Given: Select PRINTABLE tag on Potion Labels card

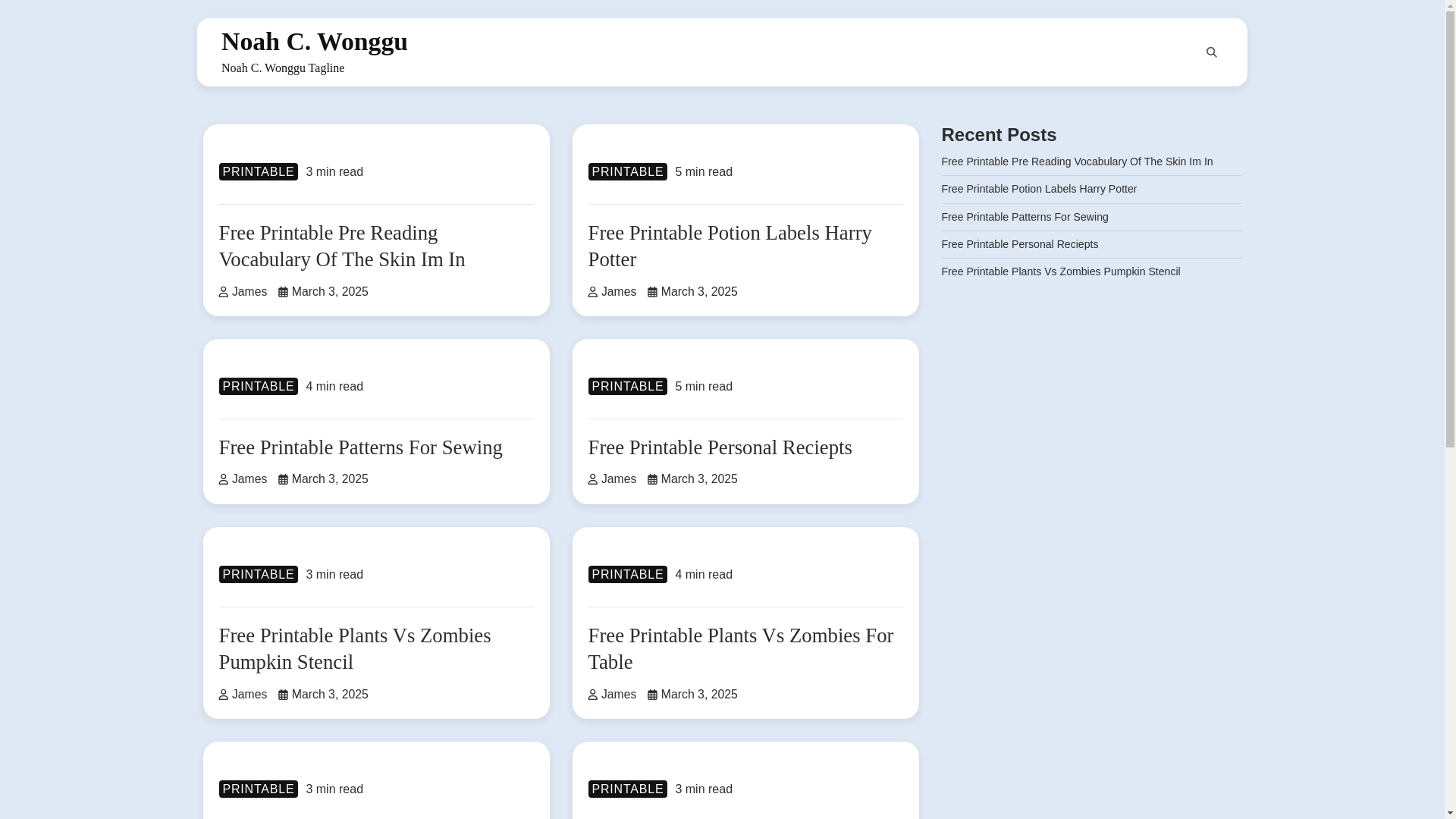Looking at the screenshot, I should pyautogui.click(x=627, y=171).
